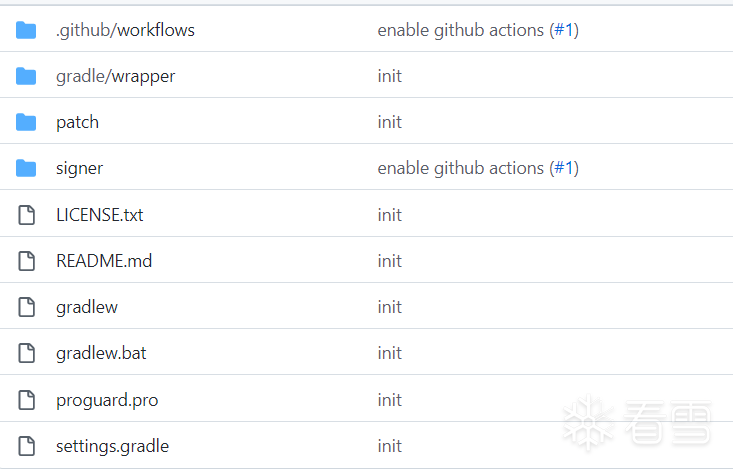Open pull request #1 in the .github/workflows row
This screenshot has width=733, height=475.
pyautogui.click(x=564, y=30)
